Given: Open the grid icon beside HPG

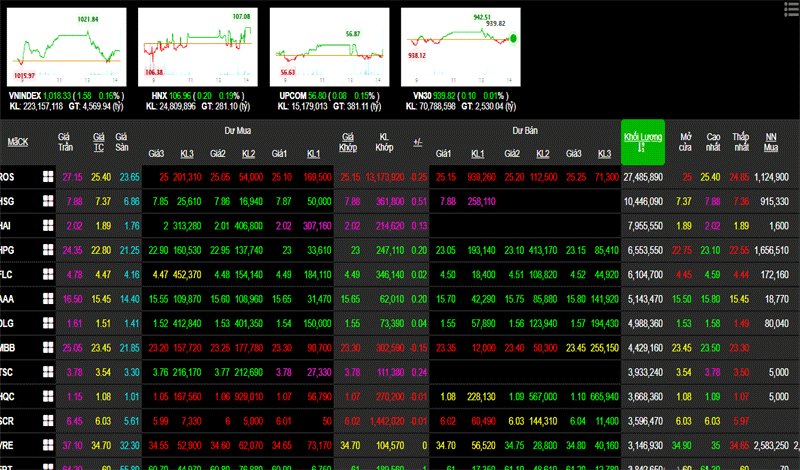Looking at the screenshot, I should click(48, 250).
